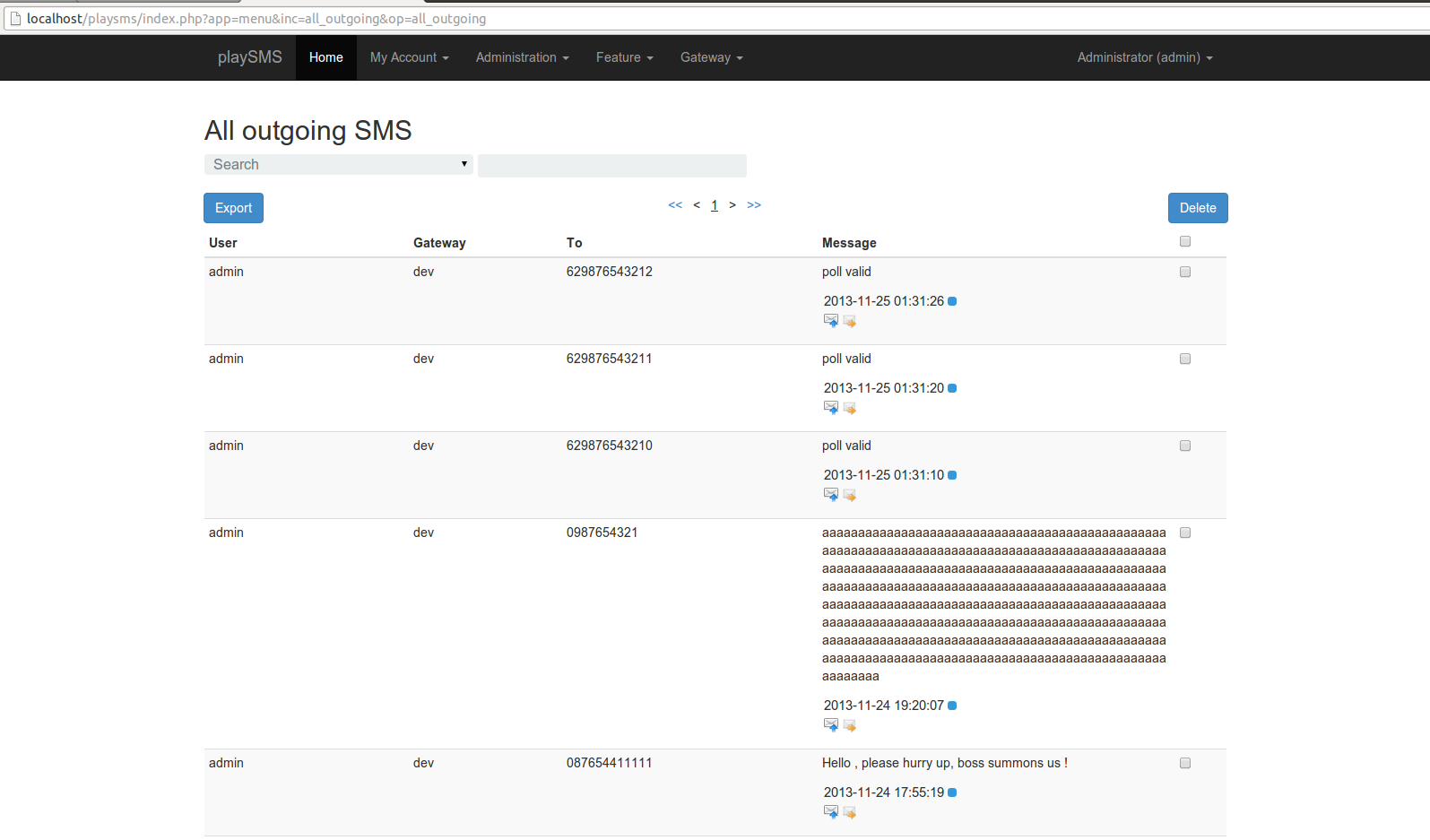Click blue status square beside 19:20:07 timestamp
The height and width of the screenshot is (840, 1430).
(952, 706)
